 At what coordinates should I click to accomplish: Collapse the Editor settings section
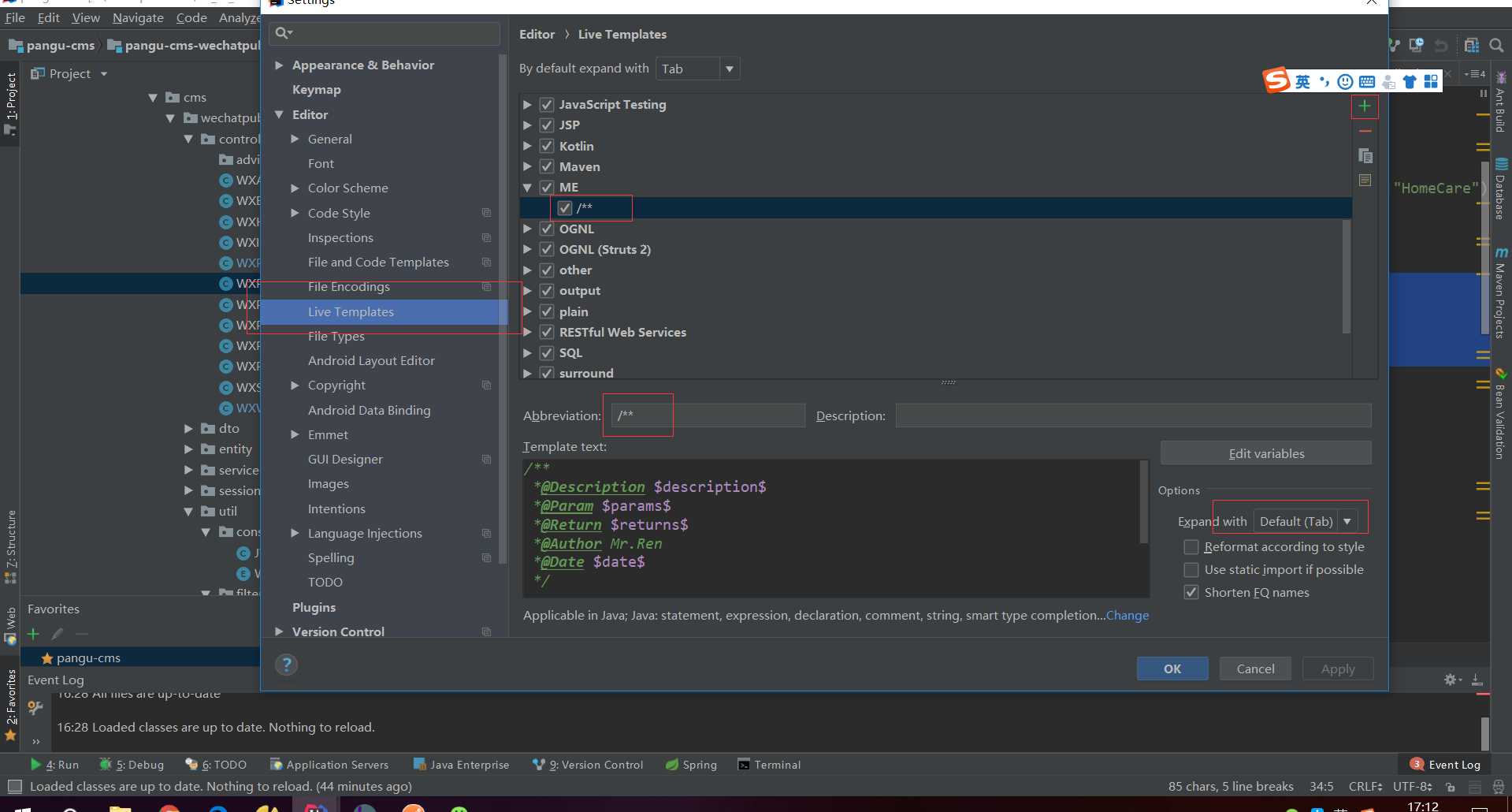pyautogui.click(x=279, y=114)
